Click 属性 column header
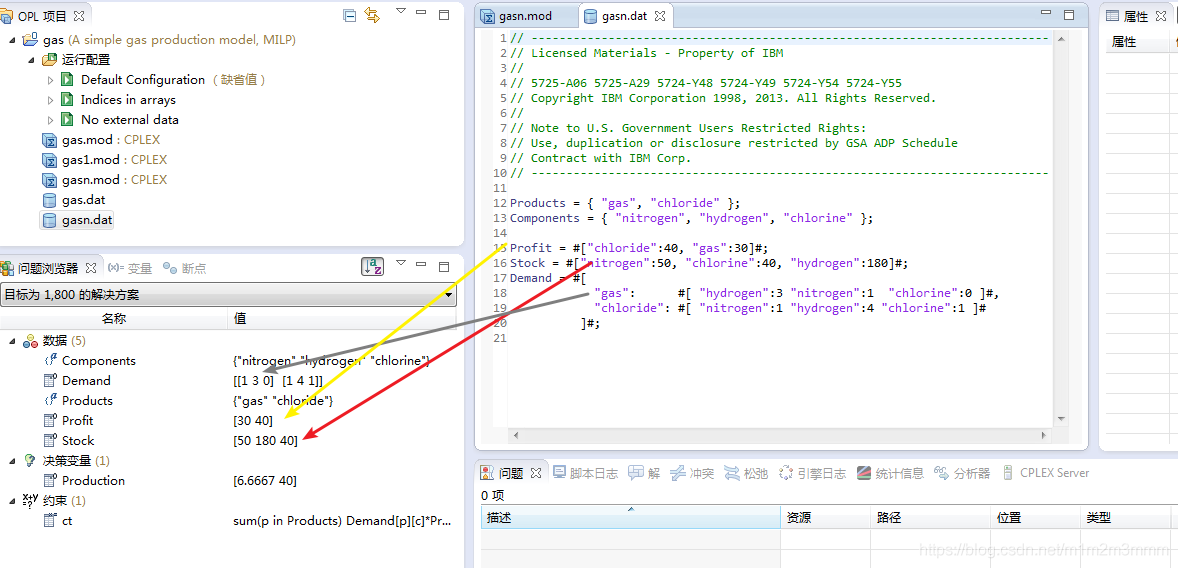The width and height of the screenshot is (1178, 568). click(1124, 42)
